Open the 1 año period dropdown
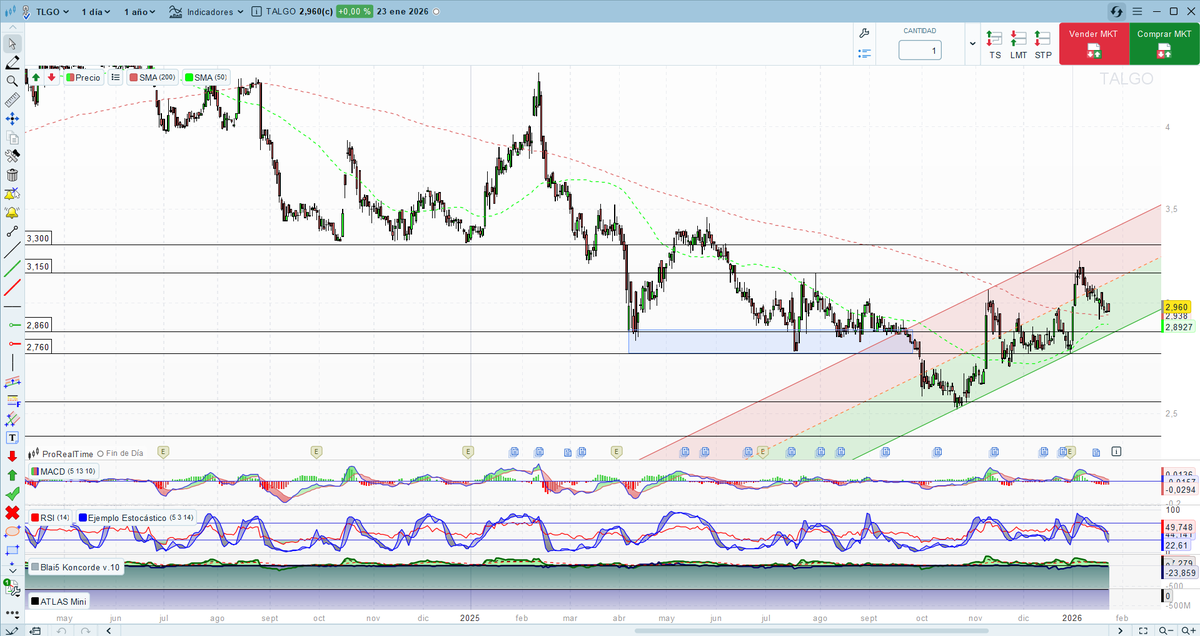Image resolution: width=1200 pixels, height=636 pixels. click(x=140, y=12)
